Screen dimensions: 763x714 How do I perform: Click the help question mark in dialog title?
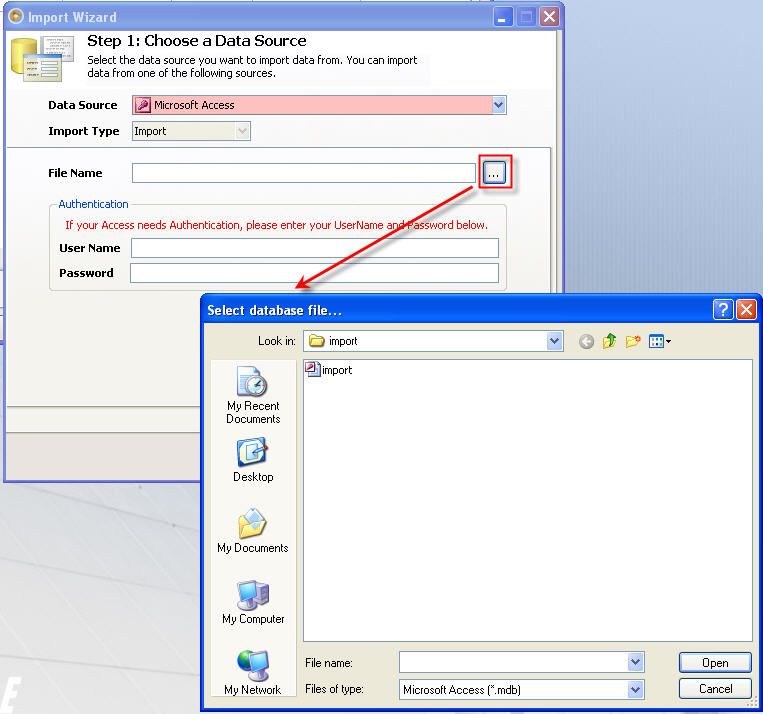pyautogui.click(x=723, y=310)
